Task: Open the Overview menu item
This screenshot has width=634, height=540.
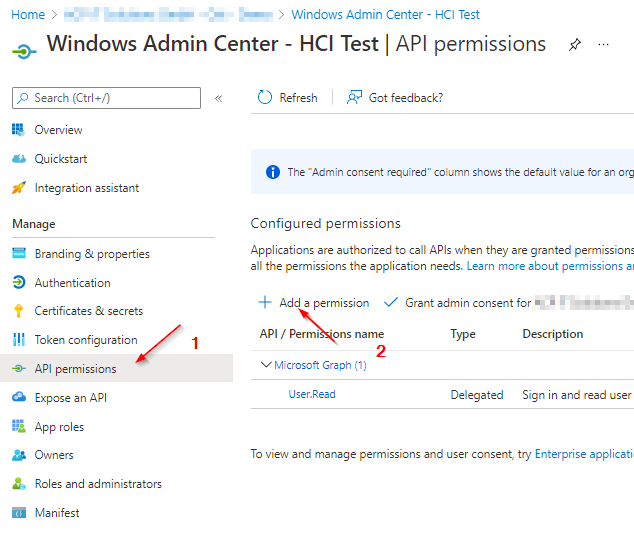Action: point(59,130)
